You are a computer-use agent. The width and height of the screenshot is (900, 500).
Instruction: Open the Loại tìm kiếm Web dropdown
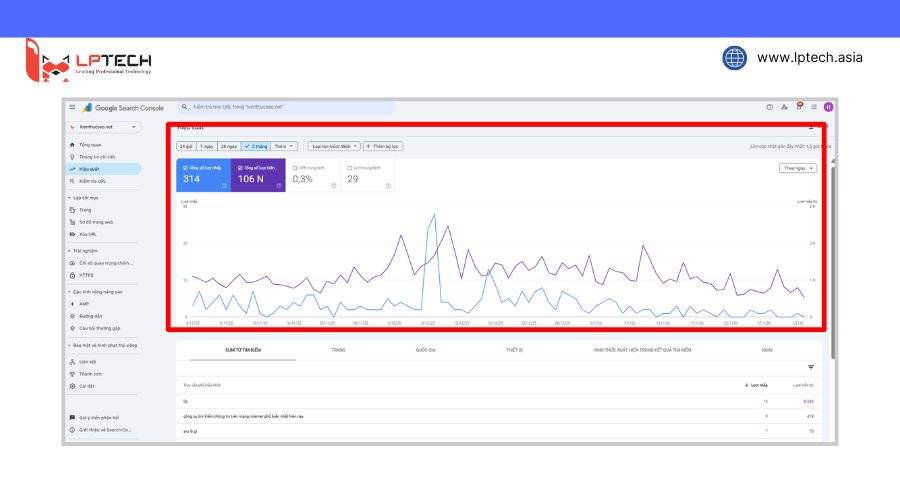(334, 146)
